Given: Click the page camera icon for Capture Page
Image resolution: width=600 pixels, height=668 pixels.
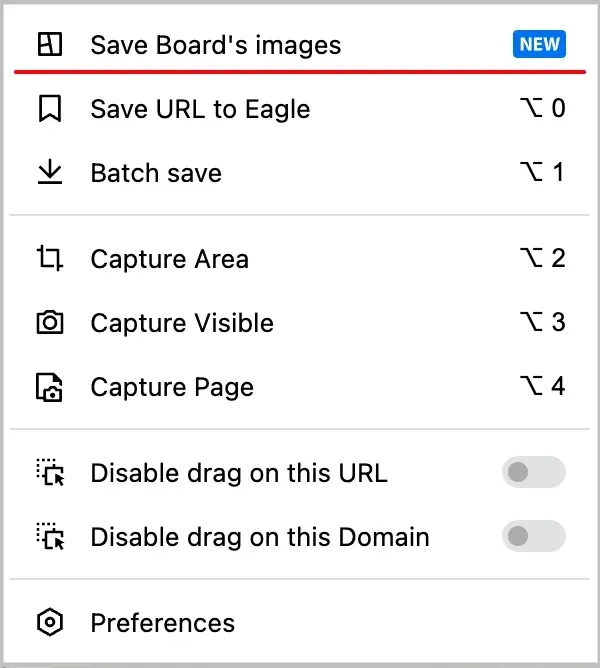Looking at the screenshot, I should [x=49, y=387].
